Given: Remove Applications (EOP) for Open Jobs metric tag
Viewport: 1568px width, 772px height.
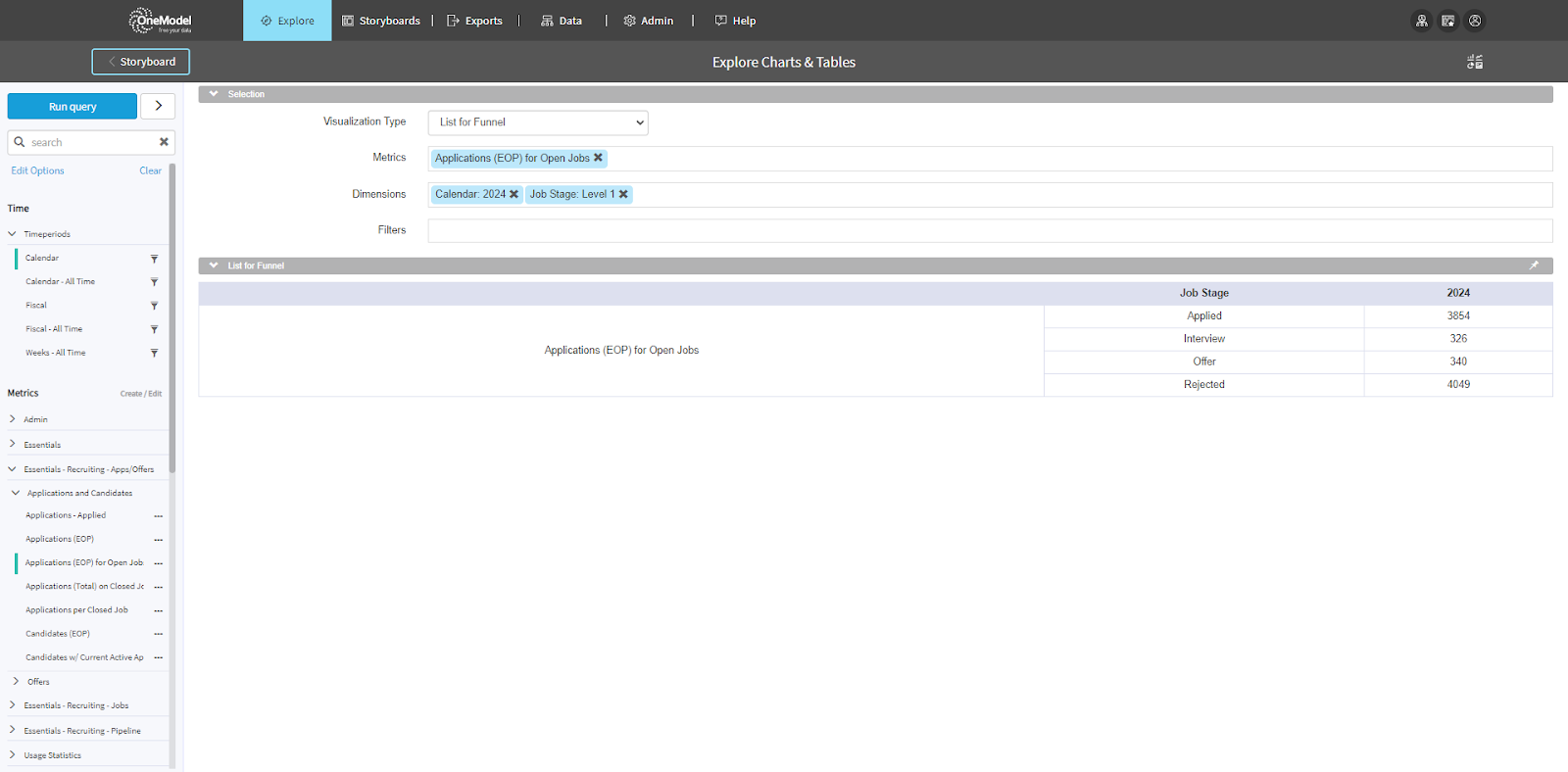Looking at the screenshot, I should tap(599, 158).
